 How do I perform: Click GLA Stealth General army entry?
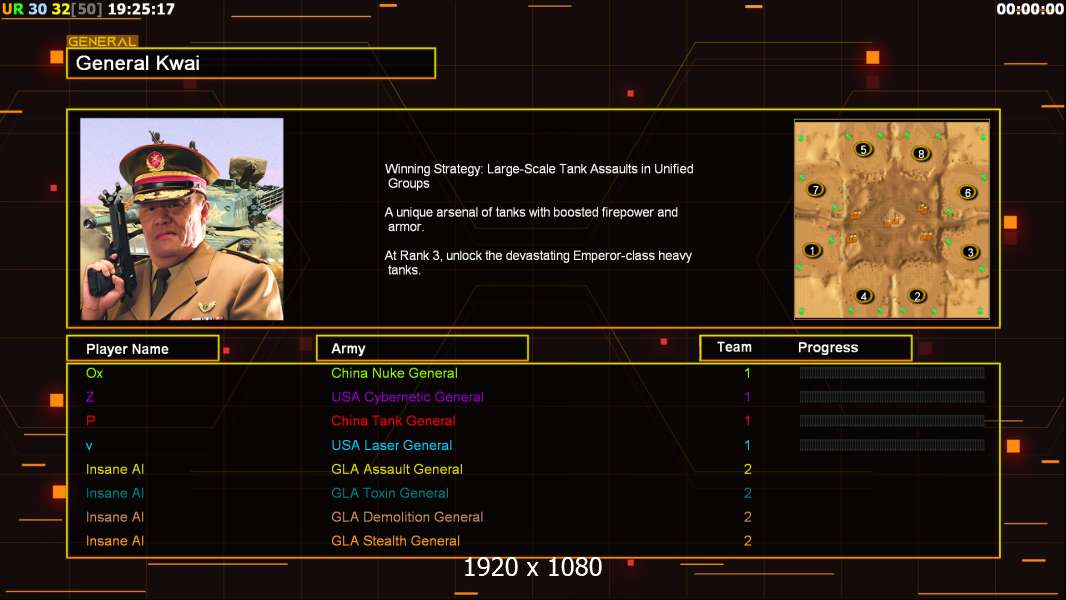point(396,541)
